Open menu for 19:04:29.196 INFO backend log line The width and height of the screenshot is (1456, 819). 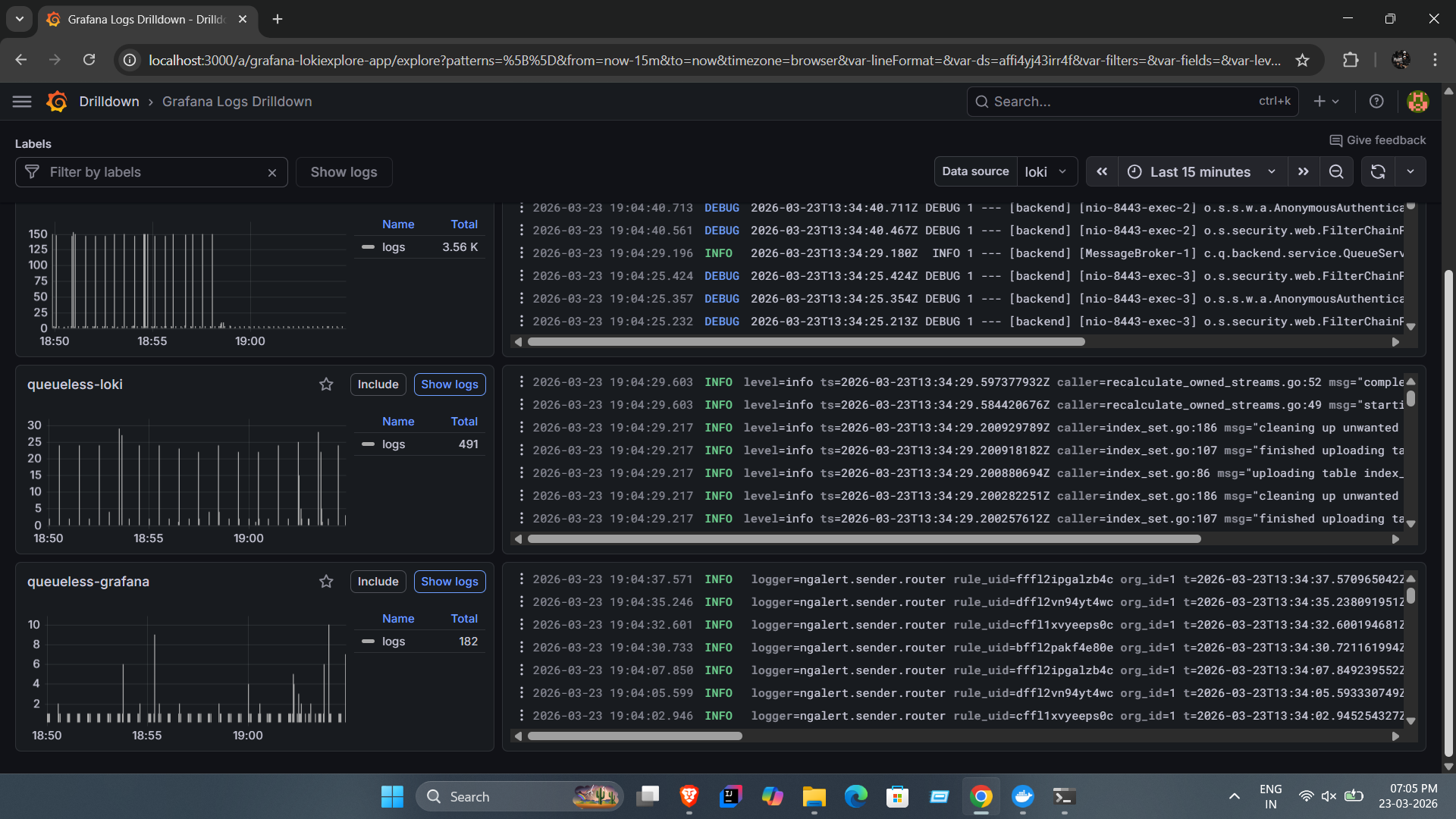point(521,253)
